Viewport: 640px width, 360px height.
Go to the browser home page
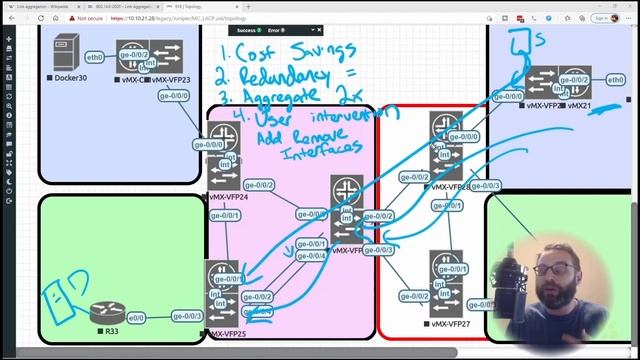coord(56,18)
